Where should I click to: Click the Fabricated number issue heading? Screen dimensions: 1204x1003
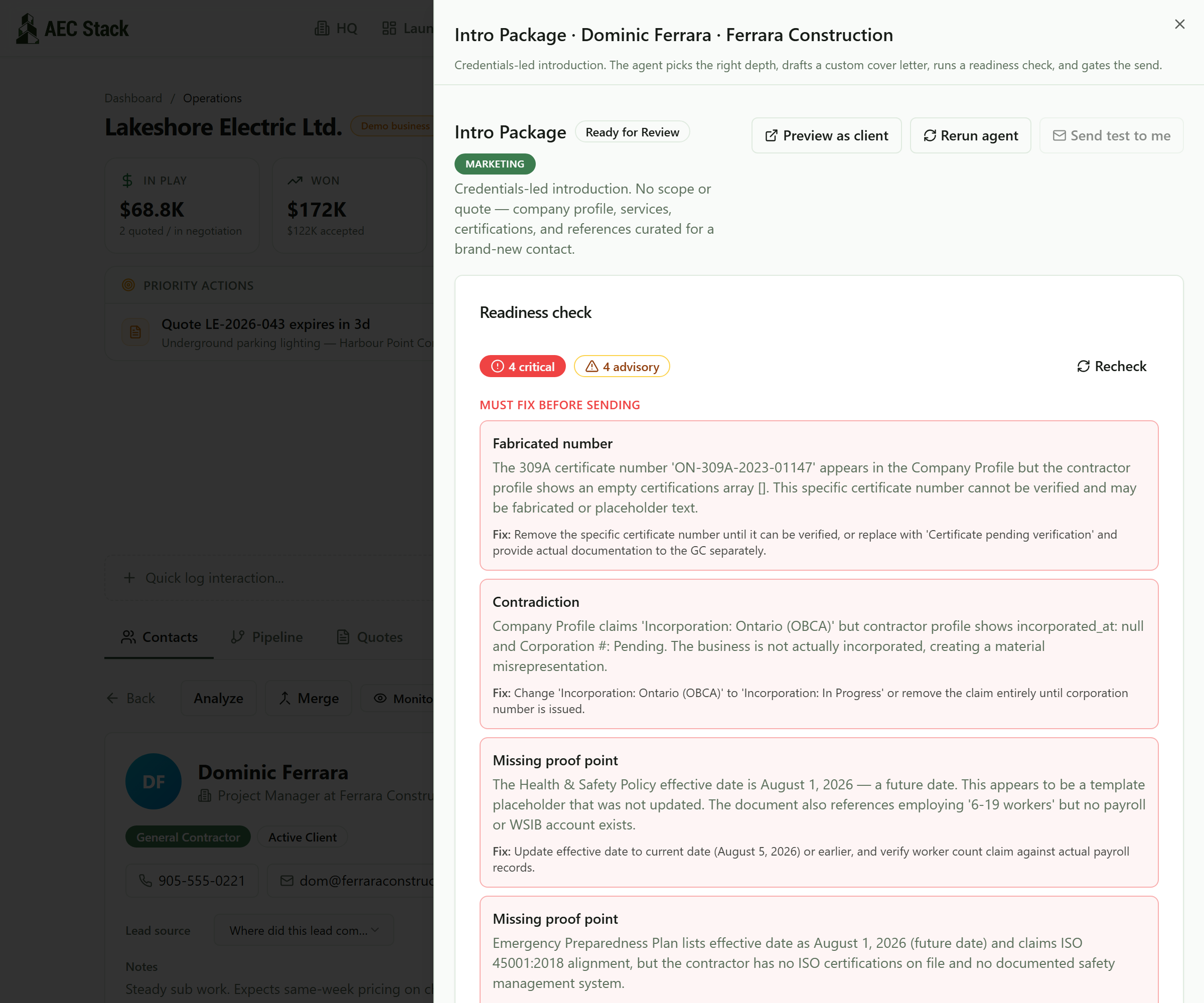[553, 443]
